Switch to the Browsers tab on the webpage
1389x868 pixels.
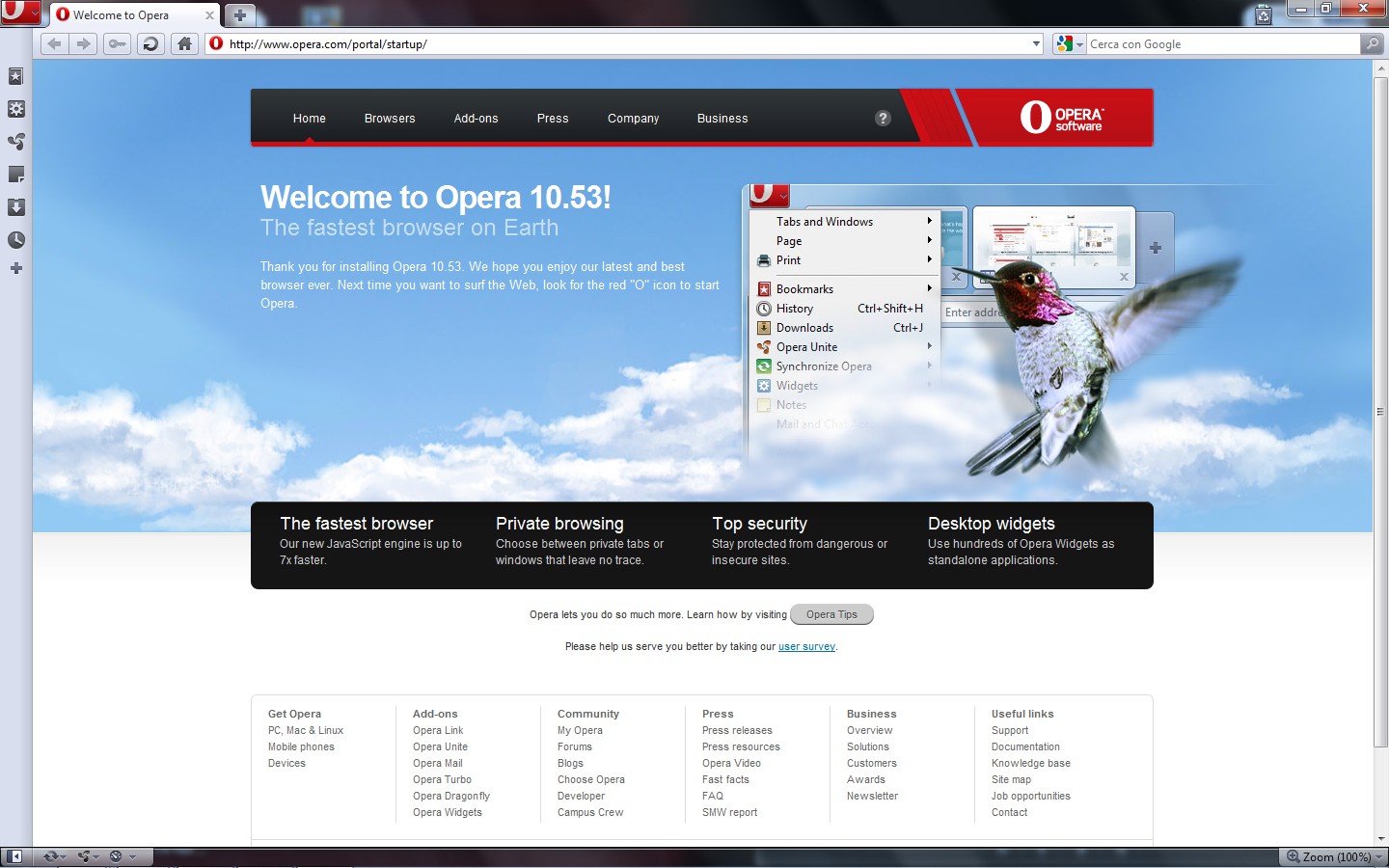[x=389, y=118]
